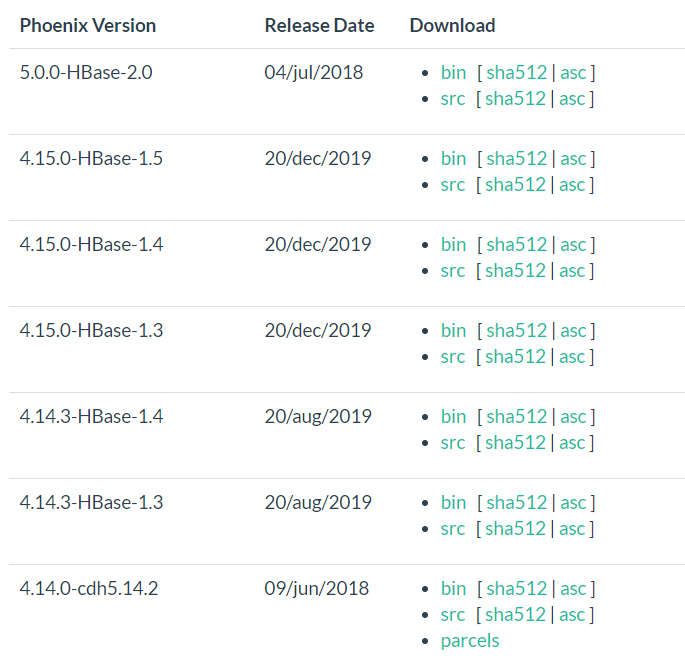Viewport: 685px width, 668px height.
Task: Click the 04/jul/2018 release date
Action: (x=314, y=73)
